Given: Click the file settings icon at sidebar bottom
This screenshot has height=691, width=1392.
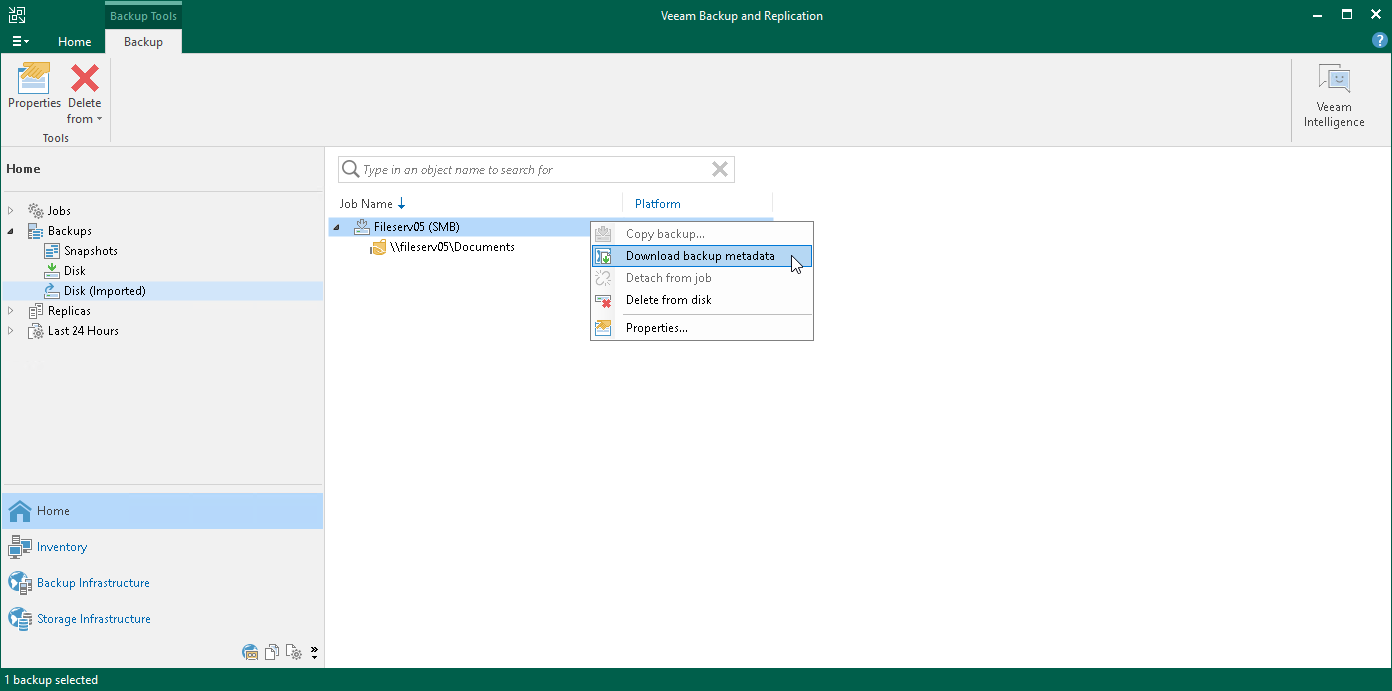Looking at the screenshot, I should click(x=293, y=652).
